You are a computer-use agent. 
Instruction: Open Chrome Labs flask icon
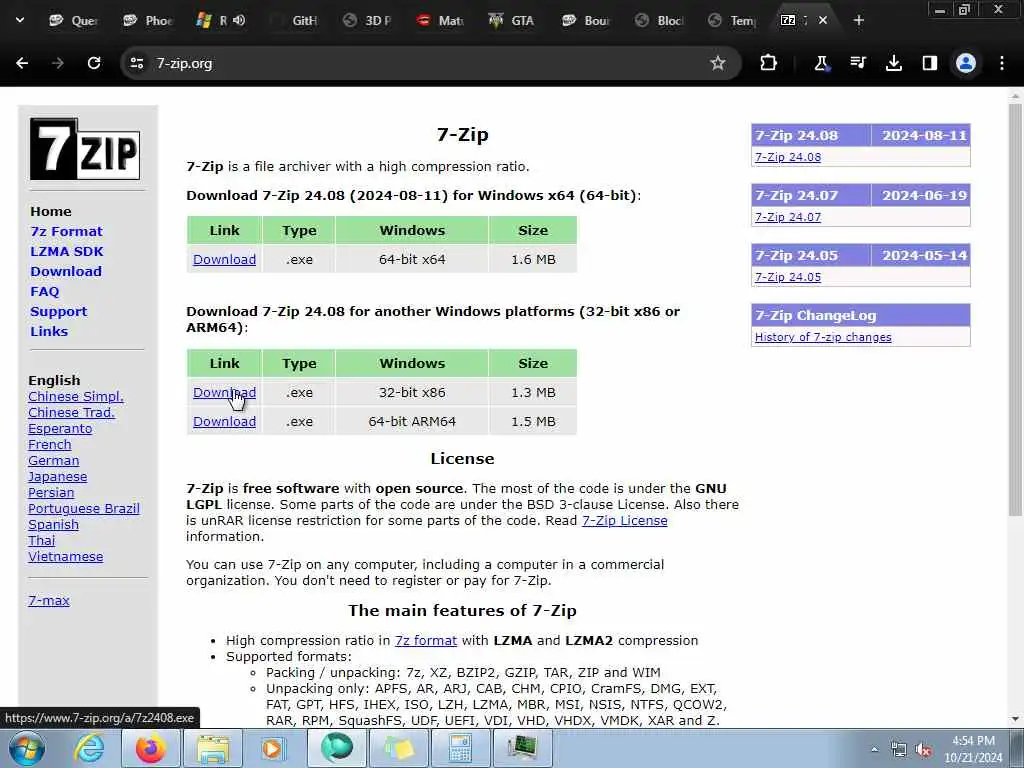pyautogui.click(x=822, y=63)
